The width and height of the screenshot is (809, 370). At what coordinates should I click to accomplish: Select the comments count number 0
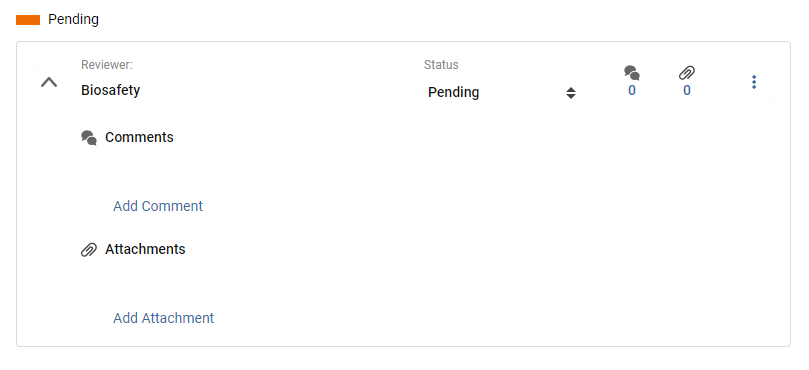tap(632, 90)
